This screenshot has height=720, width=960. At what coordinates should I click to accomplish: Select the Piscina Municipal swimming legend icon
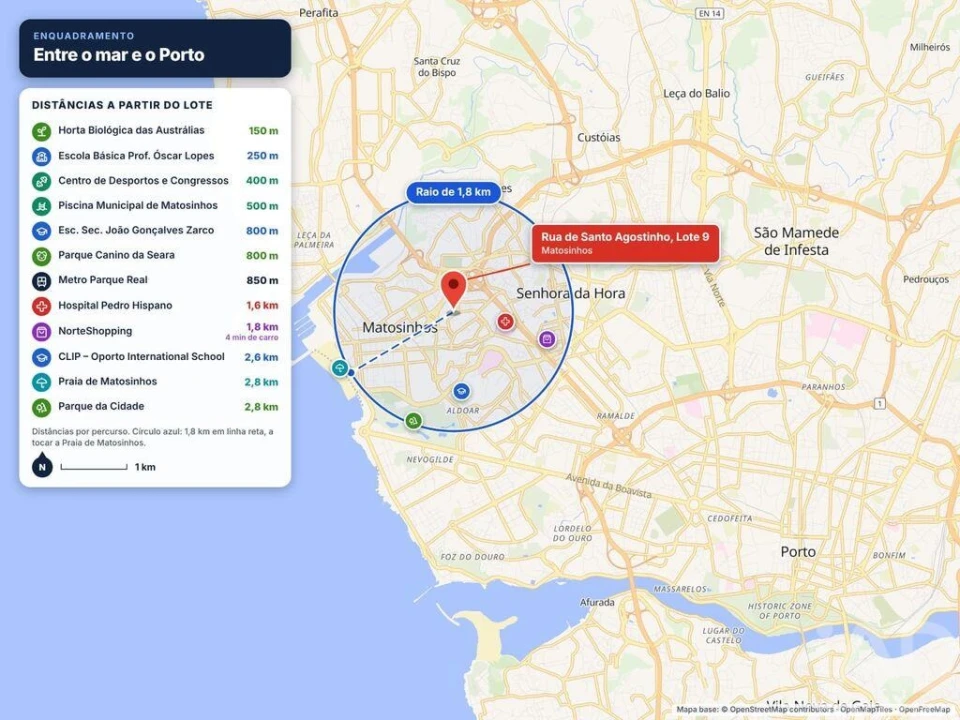[42, 206]
